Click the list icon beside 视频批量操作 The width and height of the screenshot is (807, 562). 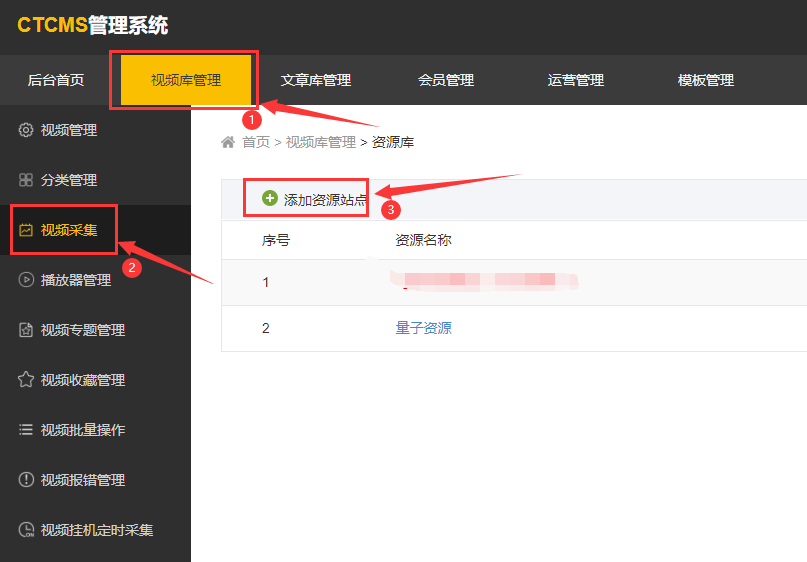pos(26,430)
